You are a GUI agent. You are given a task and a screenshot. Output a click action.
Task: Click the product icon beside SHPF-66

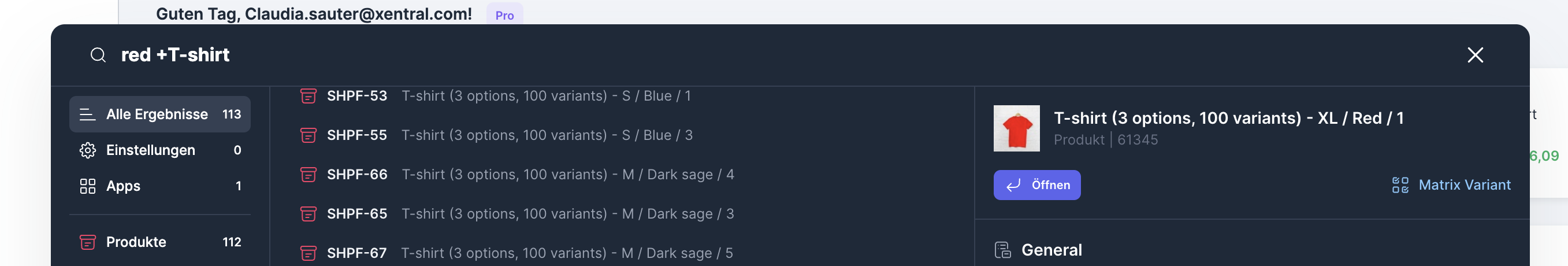click(x=309, y=175)
